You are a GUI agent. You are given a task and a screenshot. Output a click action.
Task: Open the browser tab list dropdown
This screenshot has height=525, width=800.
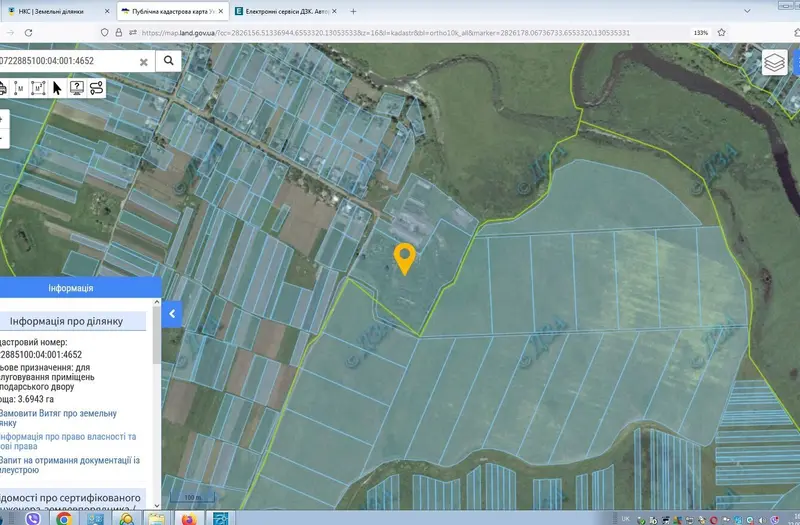747,11
